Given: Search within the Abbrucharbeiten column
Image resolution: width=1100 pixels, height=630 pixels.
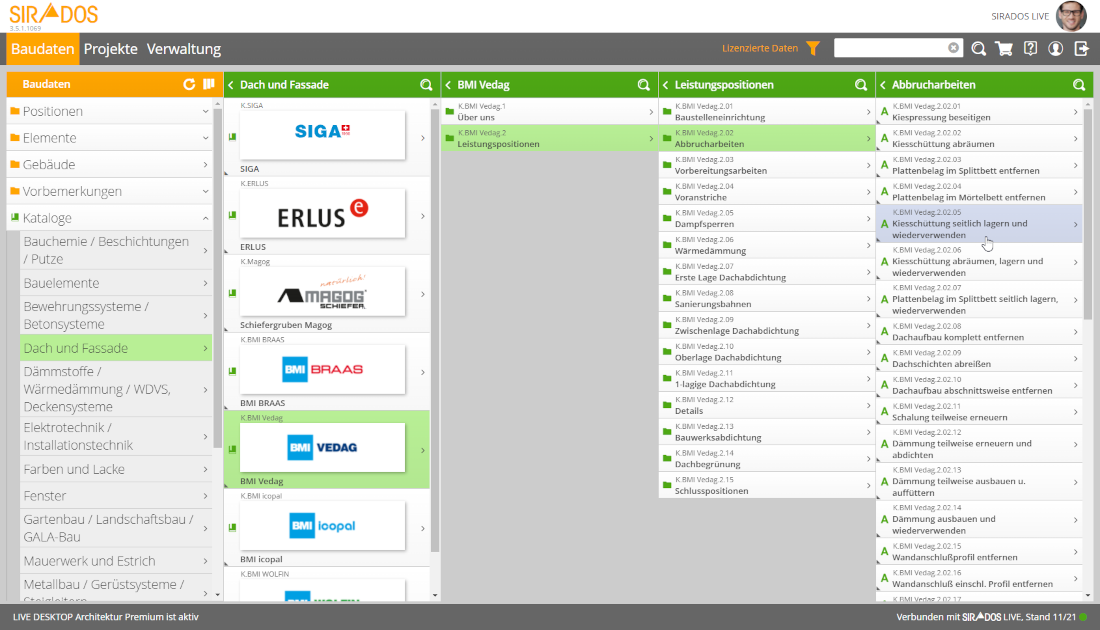Looking at the screenshot, I should point(1079,85).
